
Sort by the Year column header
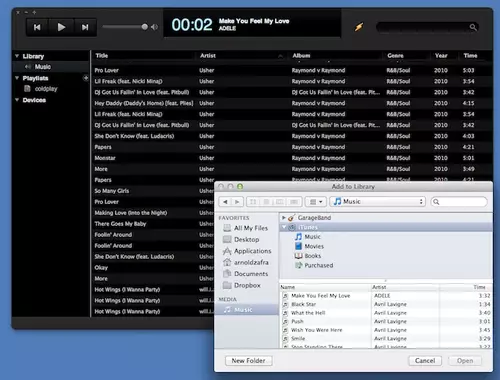(441, 56)
